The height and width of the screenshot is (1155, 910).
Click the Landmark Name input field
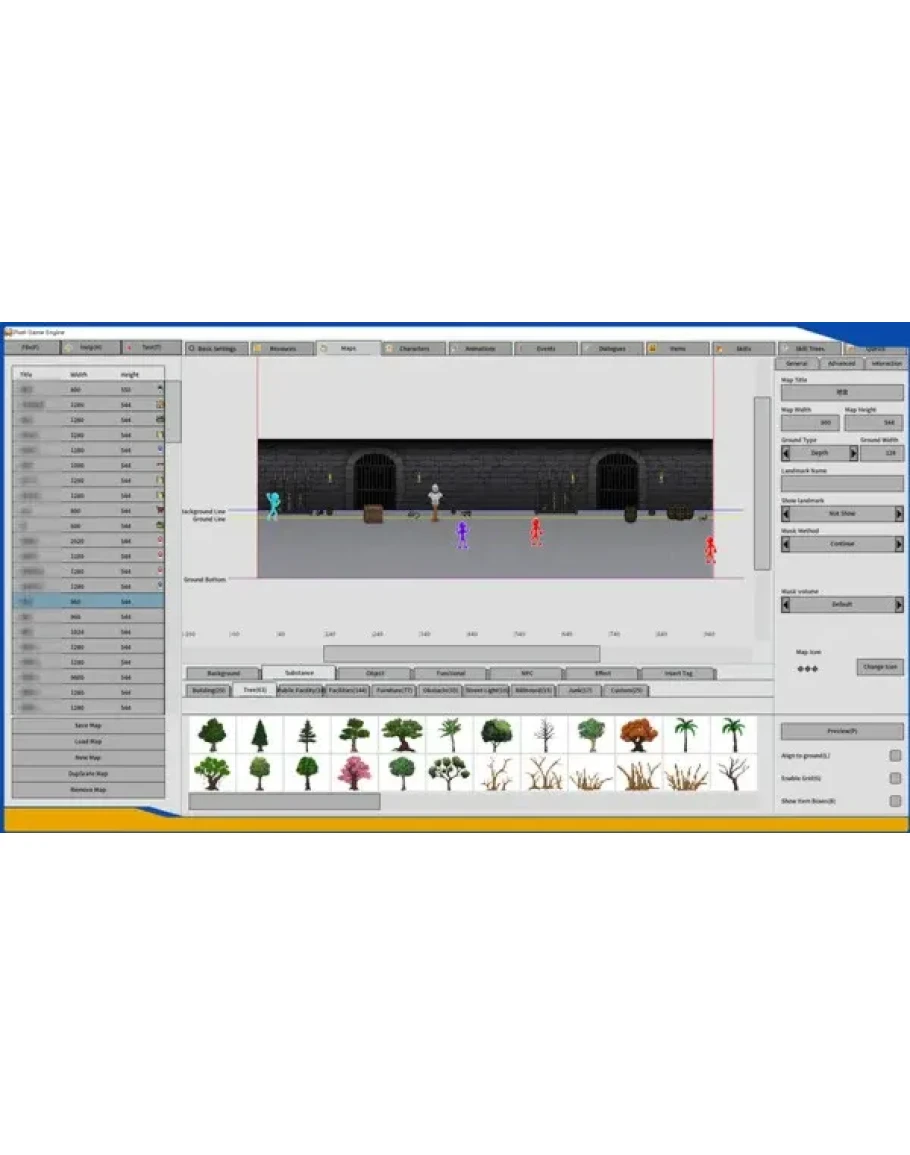tap(842, 483)
